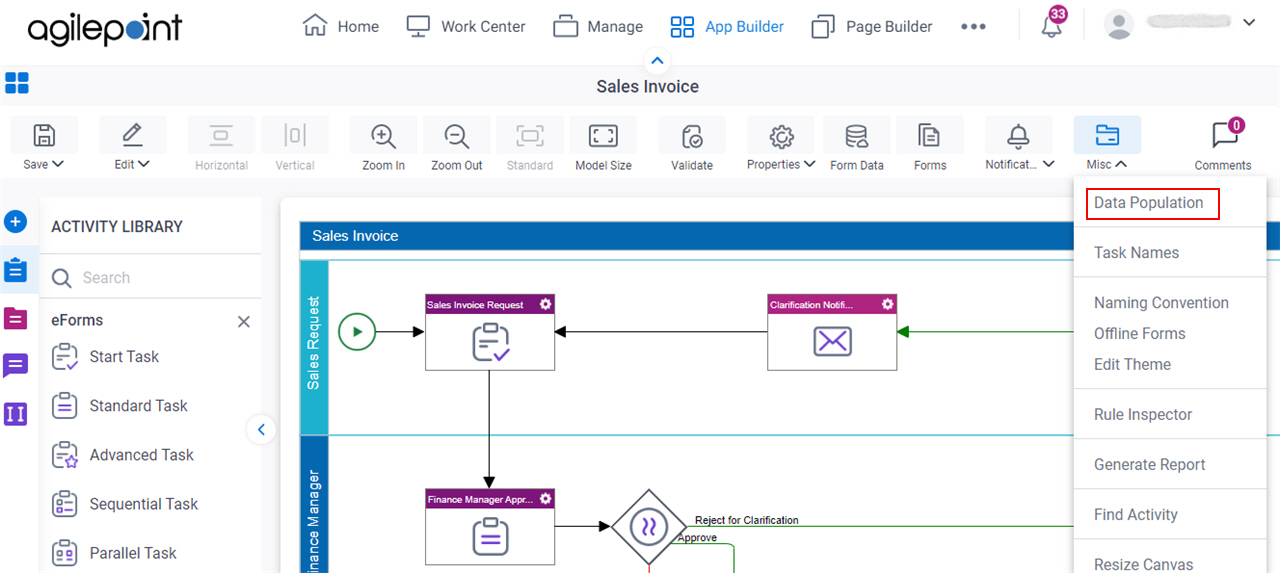This screenshot has height=573, width=1280.
Task: Select the purple columns sidebar icon
Action: (x=15, y=413)
